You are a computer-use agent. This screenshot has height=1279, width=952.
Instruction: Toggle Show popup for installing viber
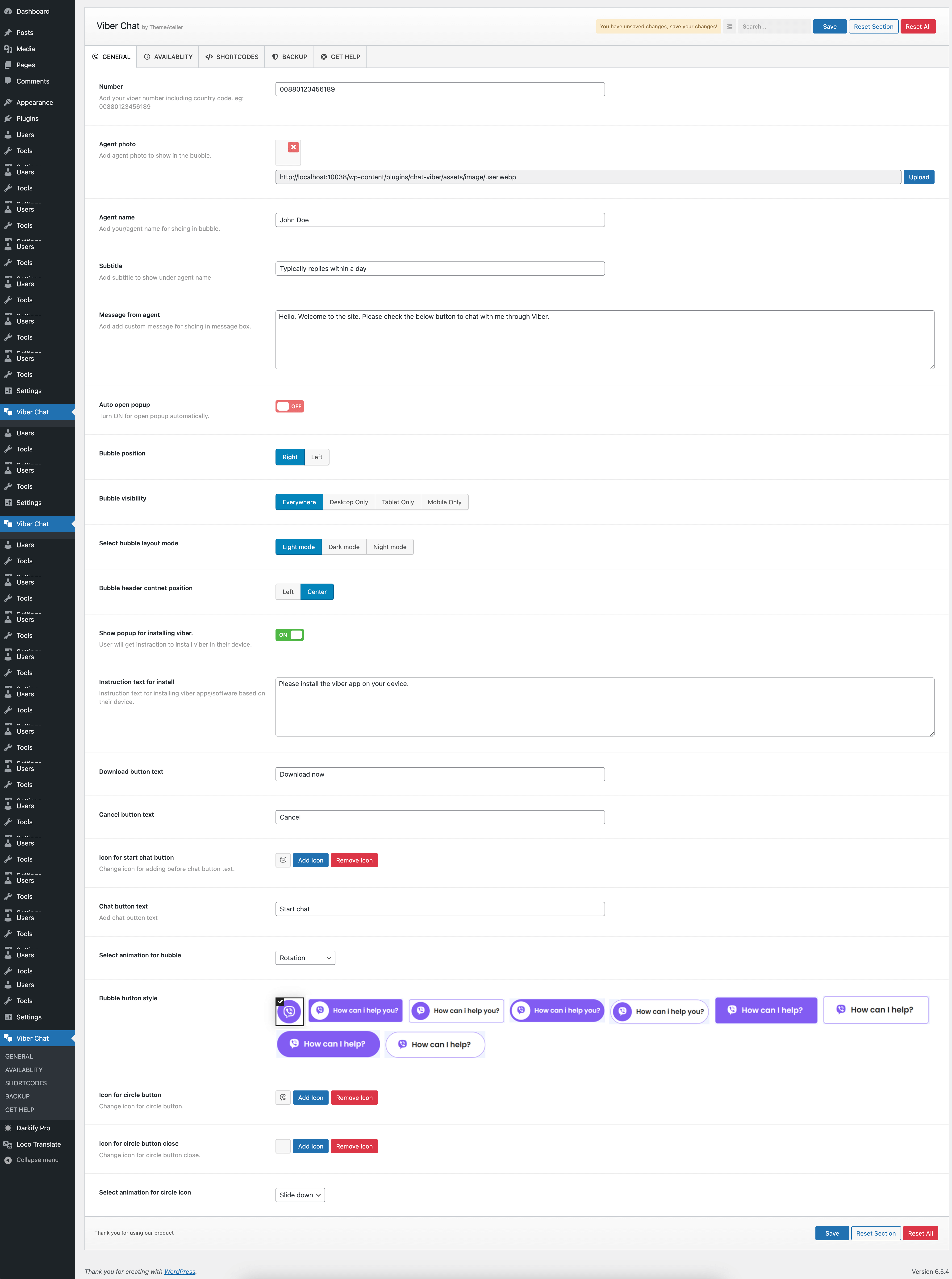(x=289, y=635)
